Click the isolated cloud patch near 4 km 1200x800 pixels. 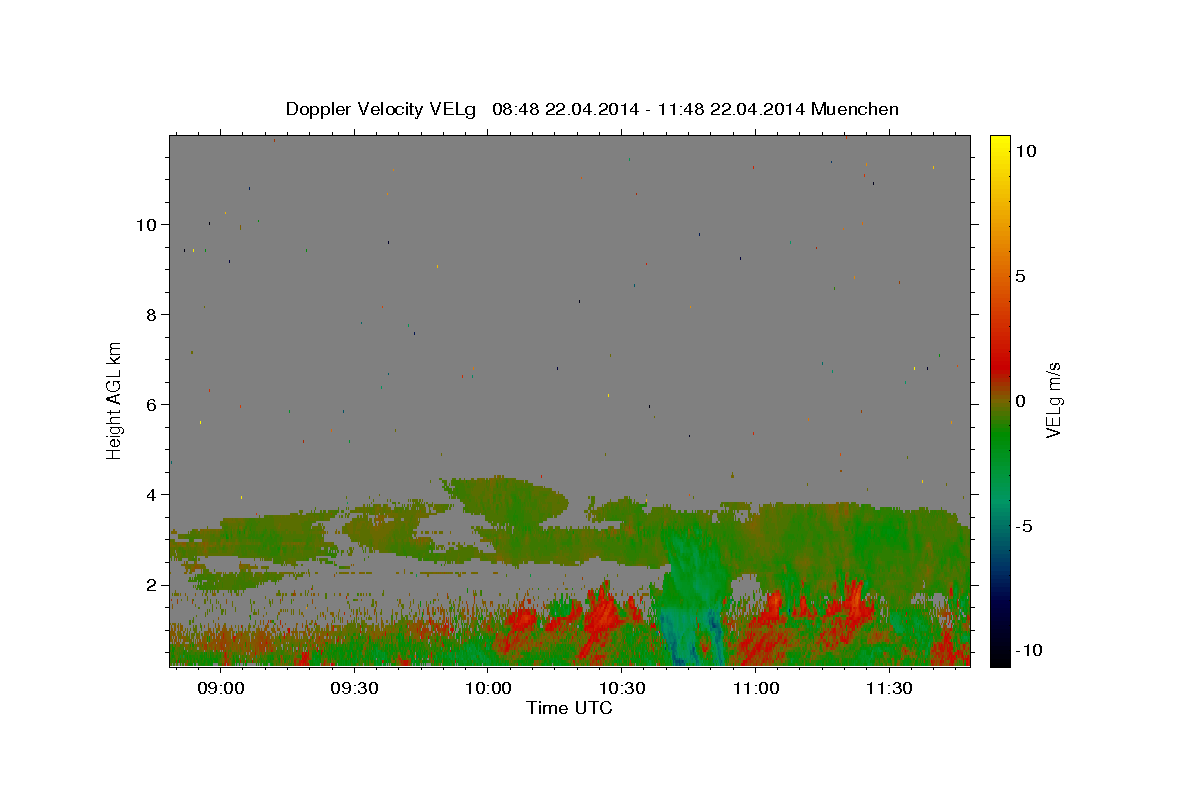point(505,500)
